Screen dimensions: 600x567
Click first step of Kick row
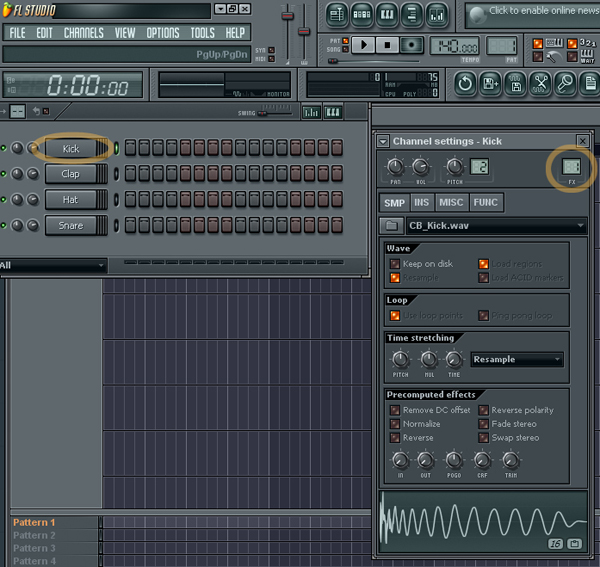130,148
